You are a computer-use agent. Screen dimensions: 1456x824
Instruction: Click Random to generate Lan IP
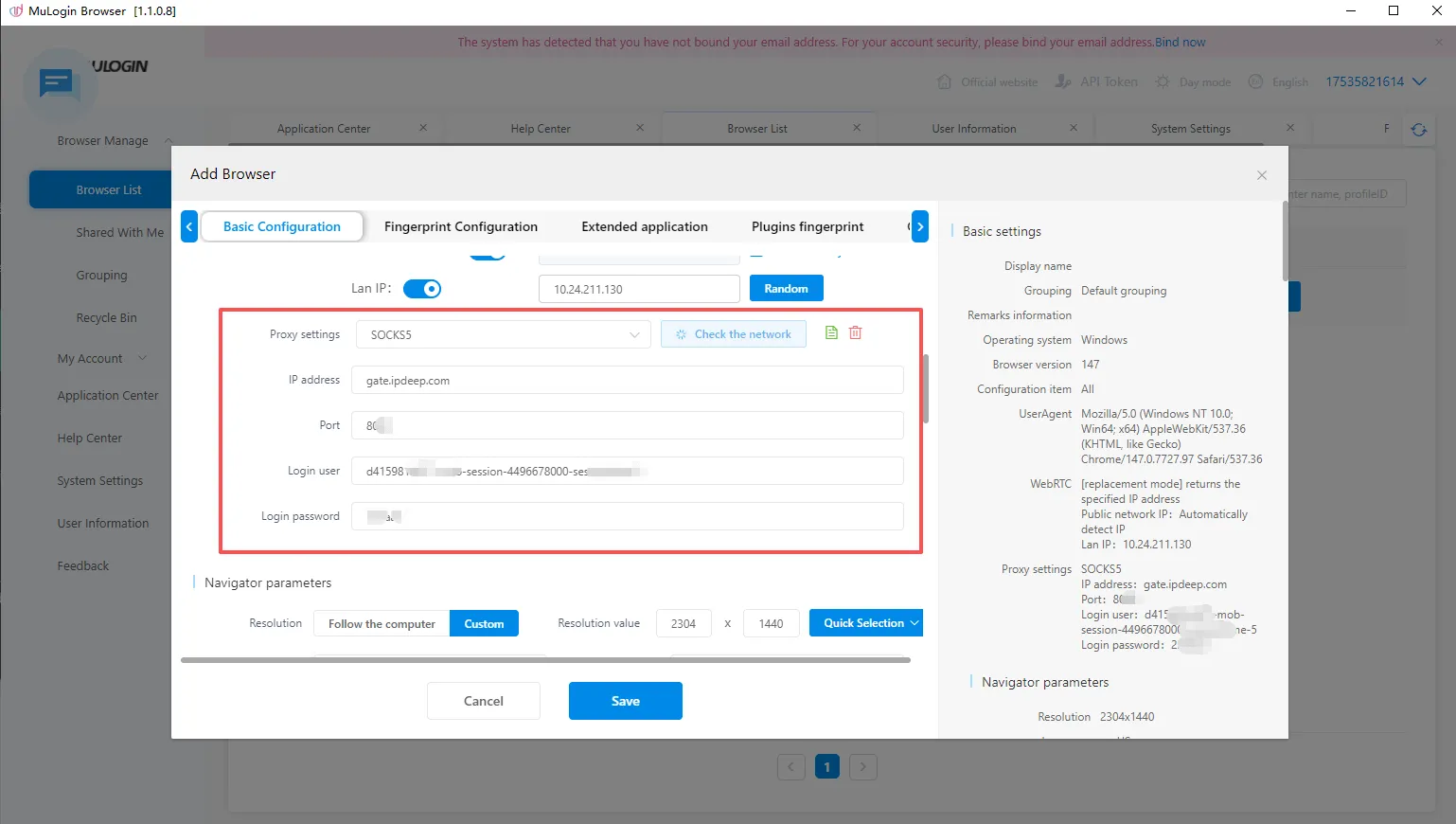787,288
